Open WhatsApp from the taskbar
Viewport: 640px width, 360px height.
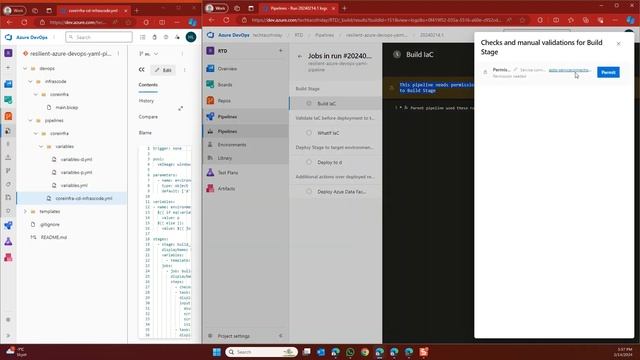point(350,352)
